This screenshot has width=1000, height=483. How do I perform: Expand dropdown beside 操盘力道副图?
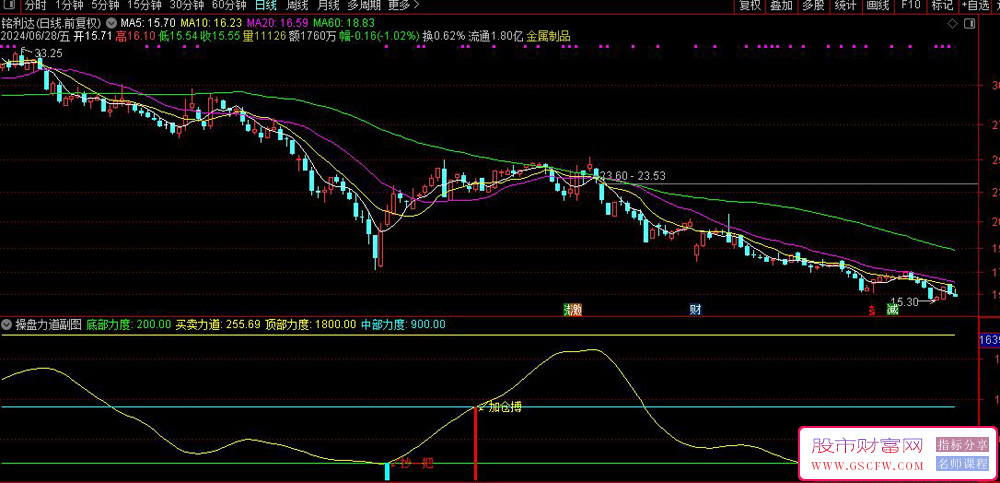click(8, 324)
